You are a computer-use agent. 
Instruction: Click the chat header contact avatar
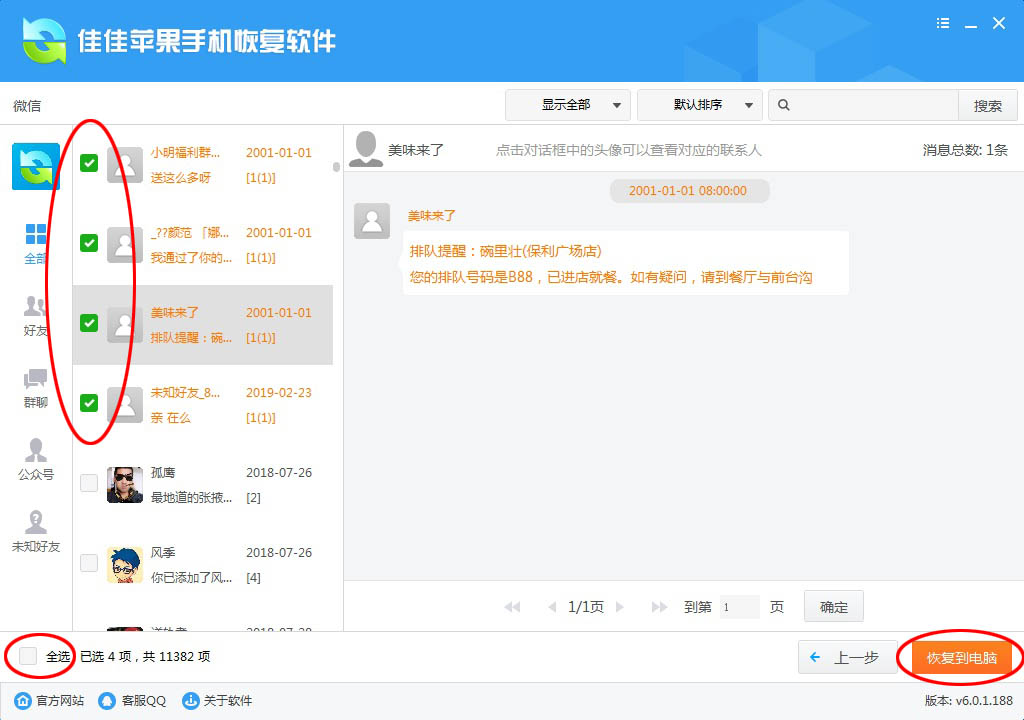366,149
